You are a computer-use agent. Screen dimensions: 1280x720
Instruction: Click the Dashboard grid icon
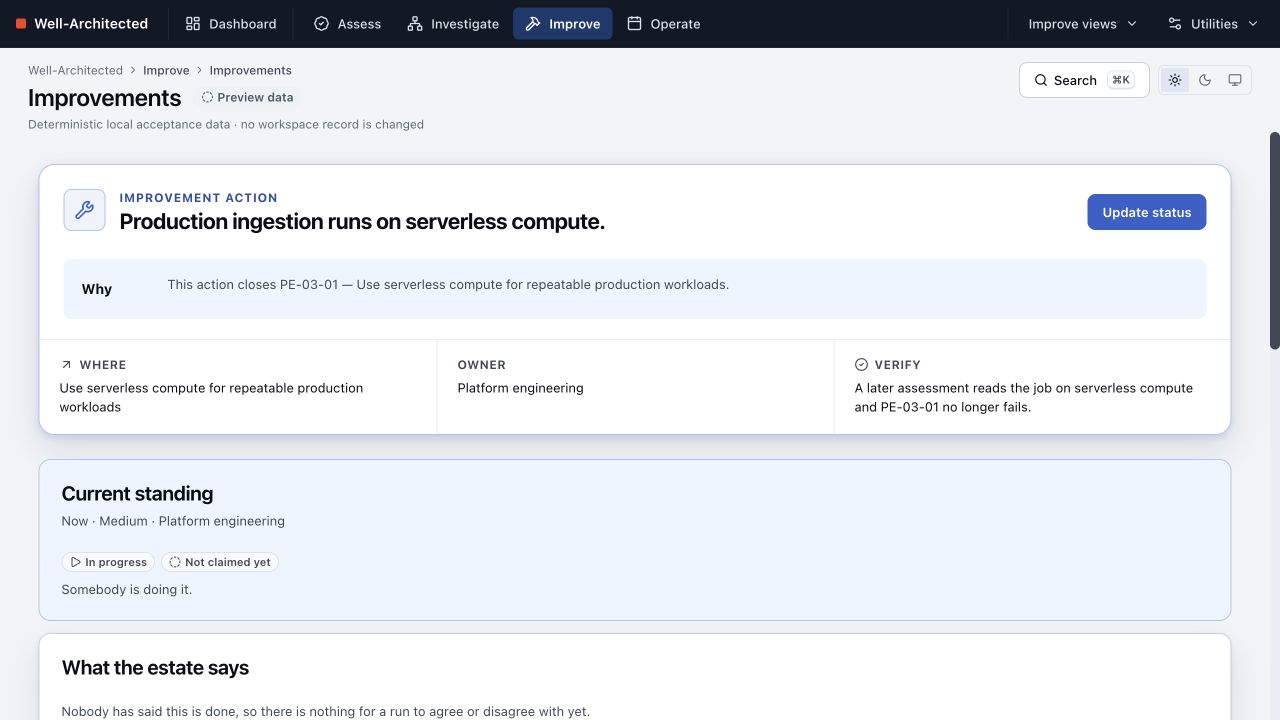193,24
